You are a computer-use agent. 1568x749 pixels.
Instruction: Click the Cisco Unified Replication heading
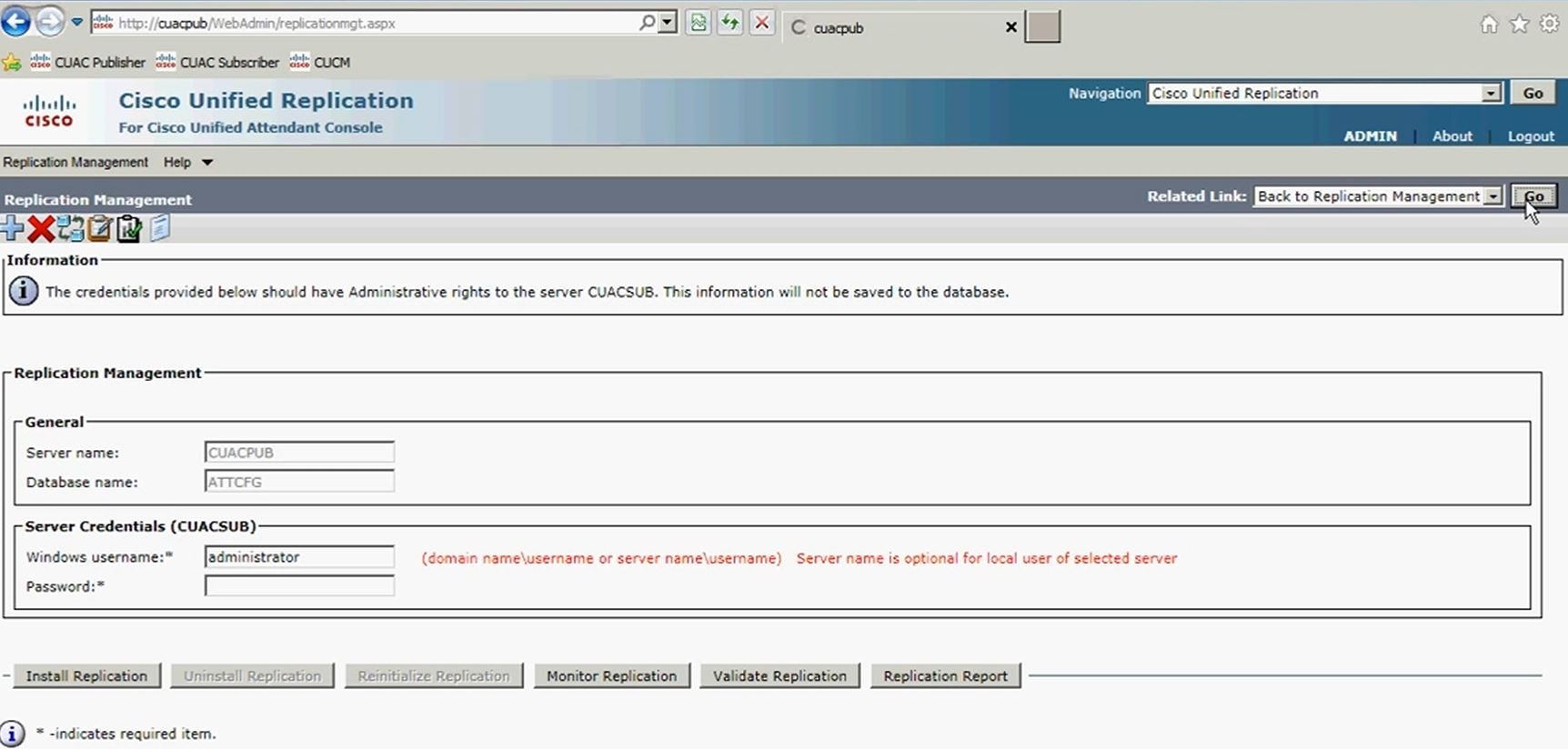[266, 100]
